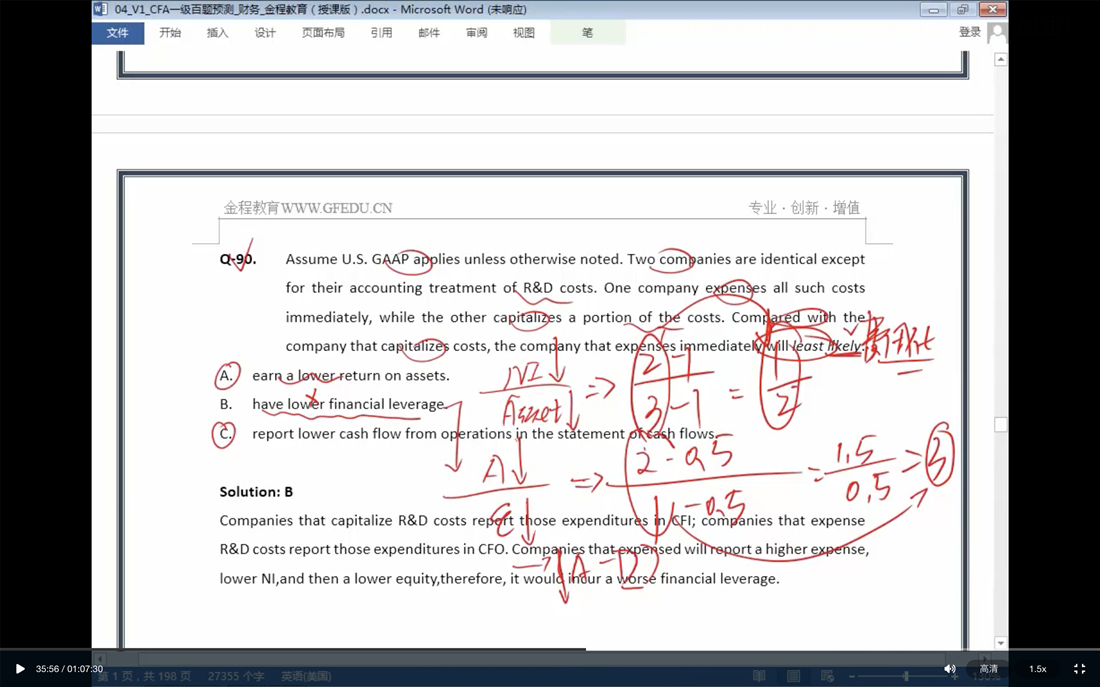The width and height of the screenshot is (1100, 687).
Task: Click the header text '专业 · 创新 · 增值'
Action: (804, 208)
